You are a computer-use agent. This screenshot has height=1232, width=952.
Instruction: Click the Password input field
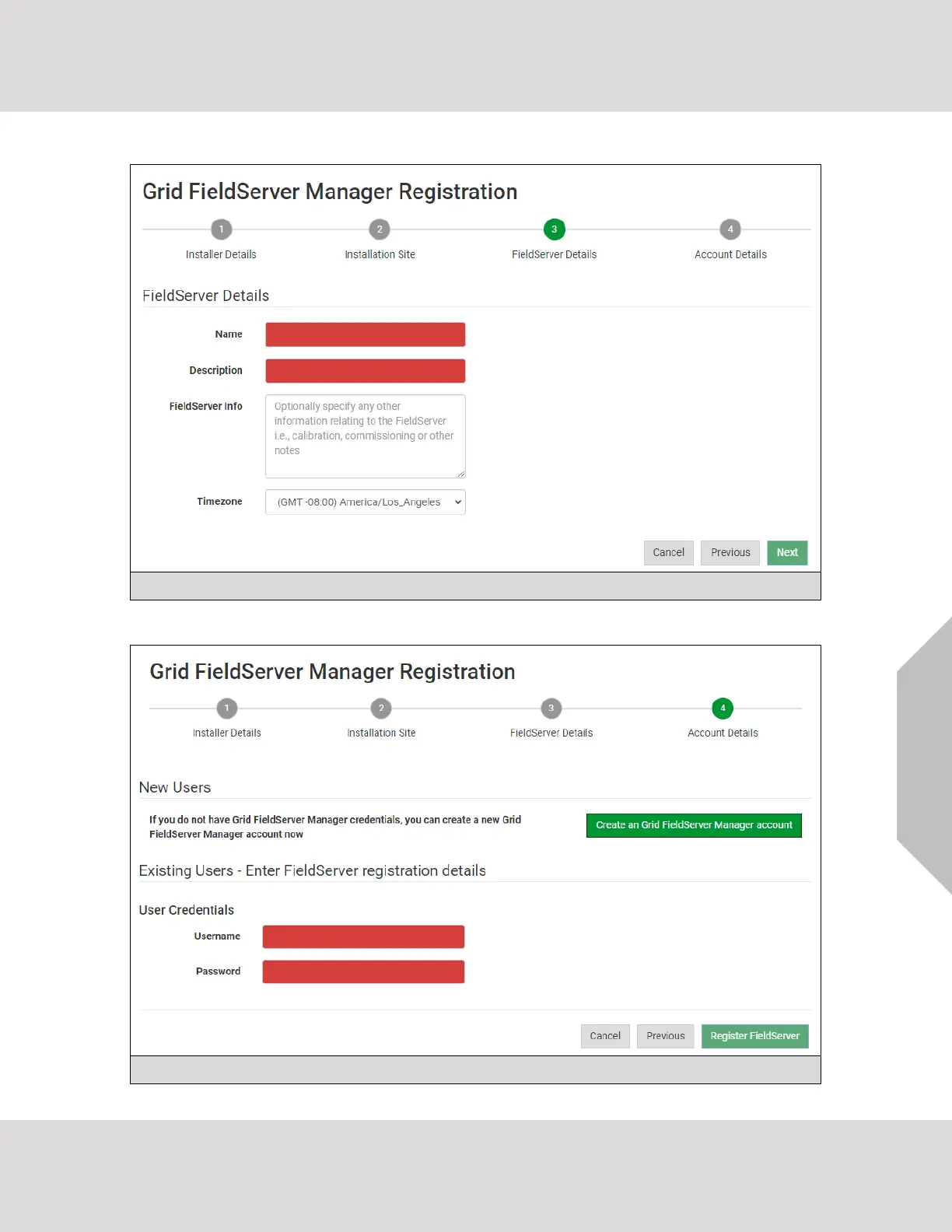coord(363,972)
